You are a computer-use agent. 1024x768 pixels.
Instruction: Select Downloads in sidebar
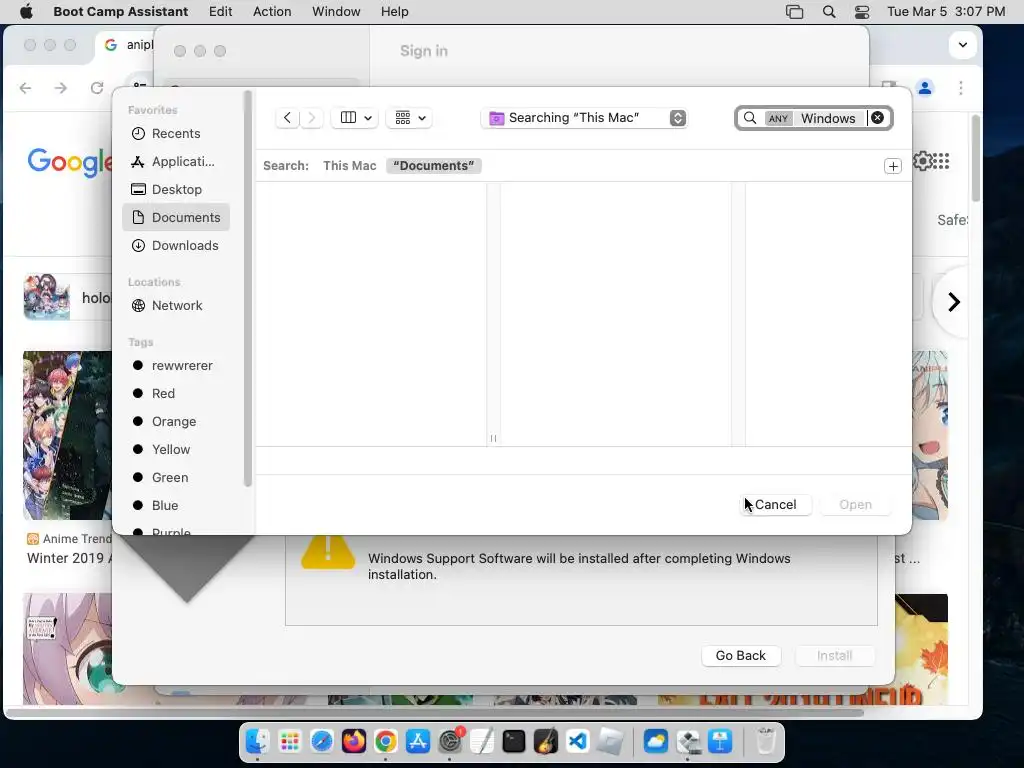pyautogui.click(x=176, y=246)
